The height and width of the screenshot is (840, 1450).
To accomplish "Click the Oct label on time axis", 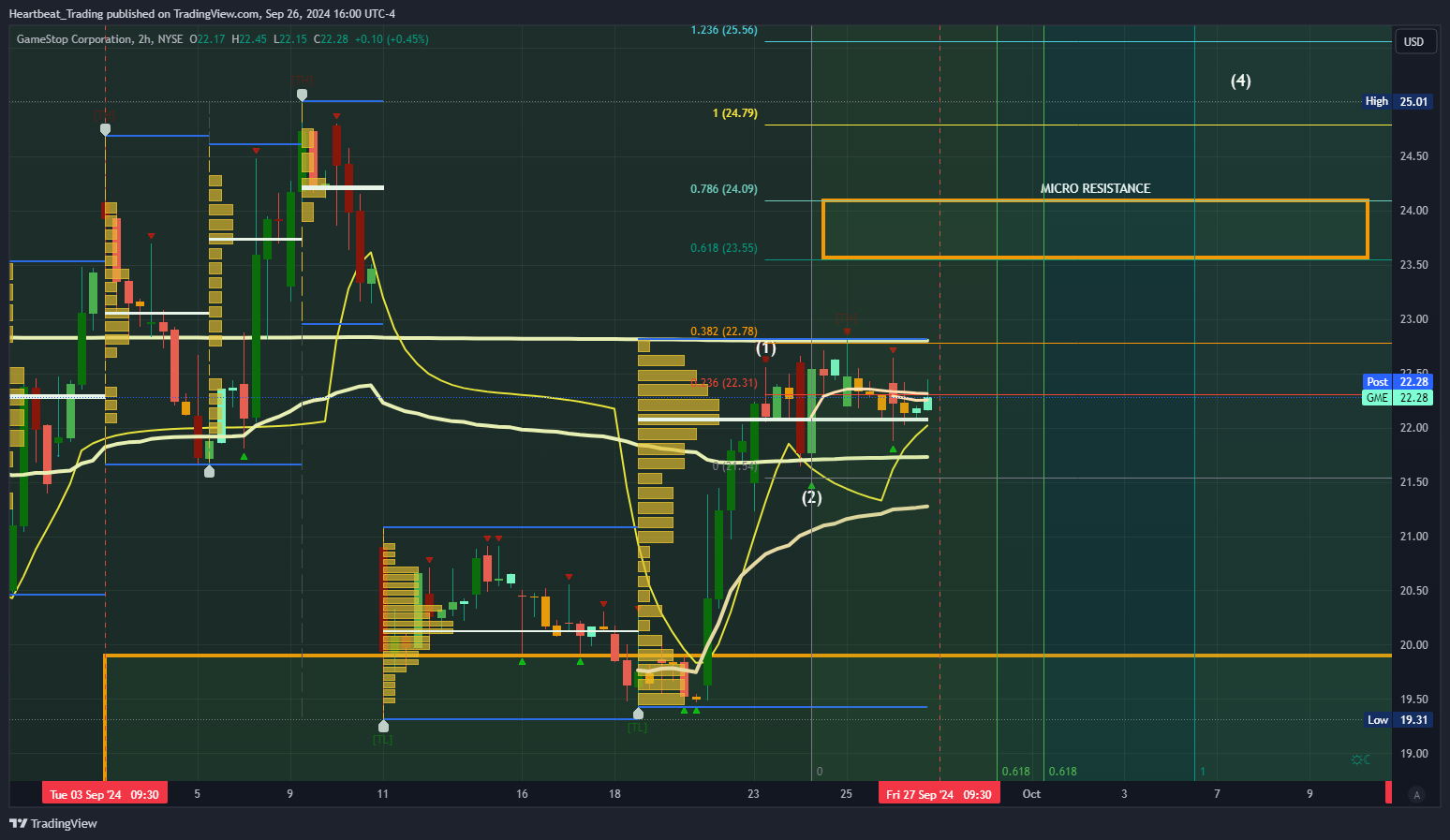I will [1031, 794].
